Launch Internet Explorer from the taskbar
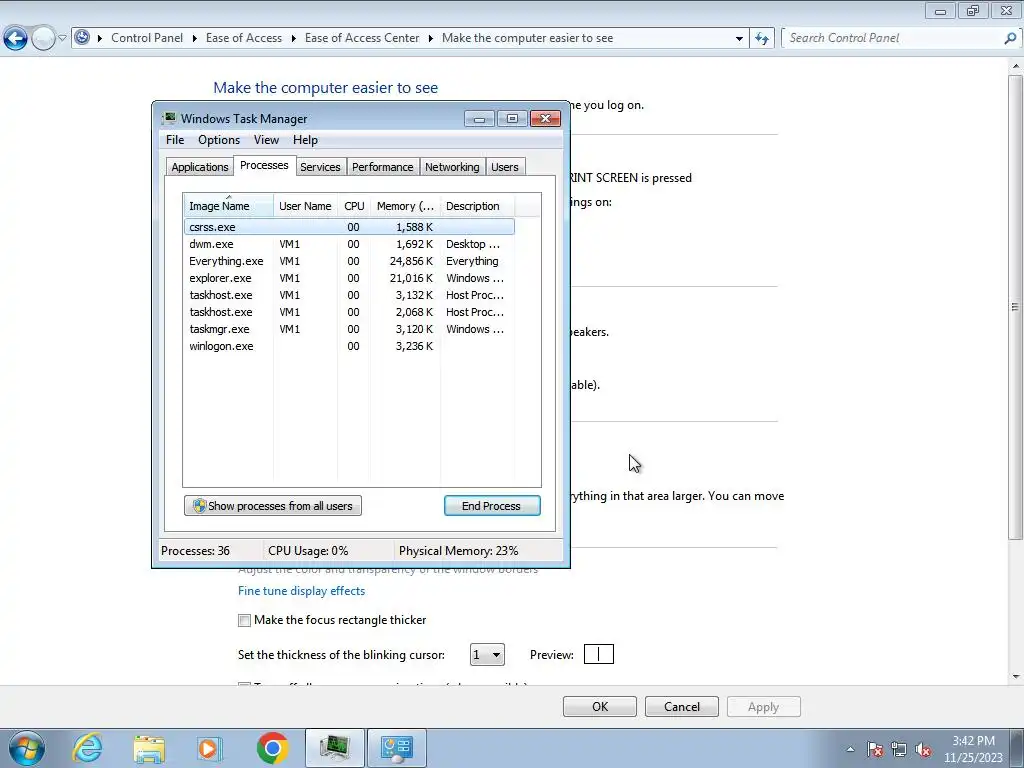 (88, 748)
